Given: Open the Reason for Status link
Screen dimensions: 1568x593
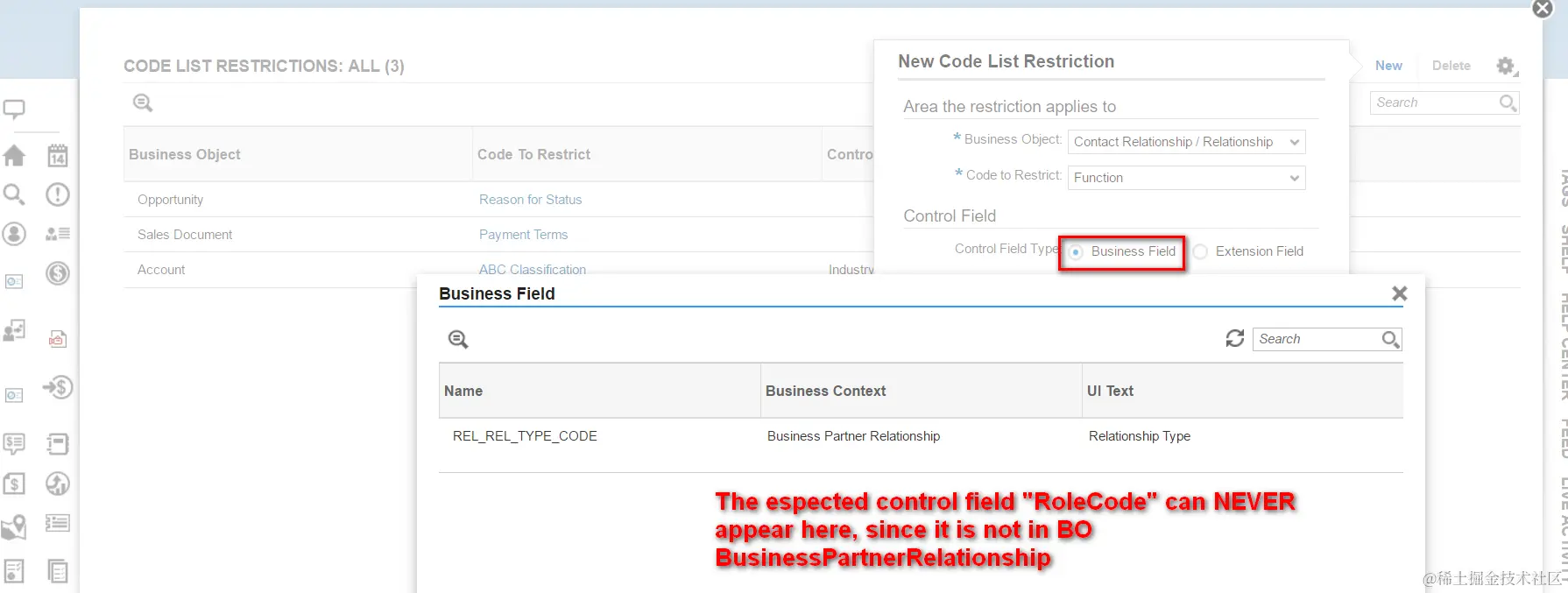Looking at the screenshot, I should pyautogui.click(x=530, y=200).
